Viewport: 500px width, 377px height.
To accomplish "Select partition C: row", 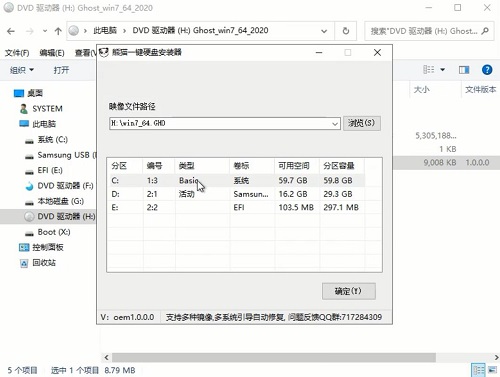I will point(237,180).
